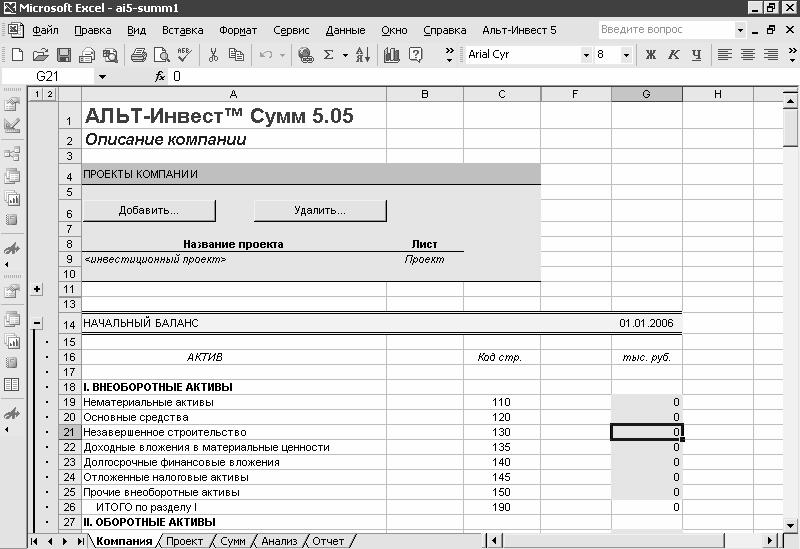The width and height of the screenshot is (800, 549).
Task: Open the Файл menu
Action: 45,31
